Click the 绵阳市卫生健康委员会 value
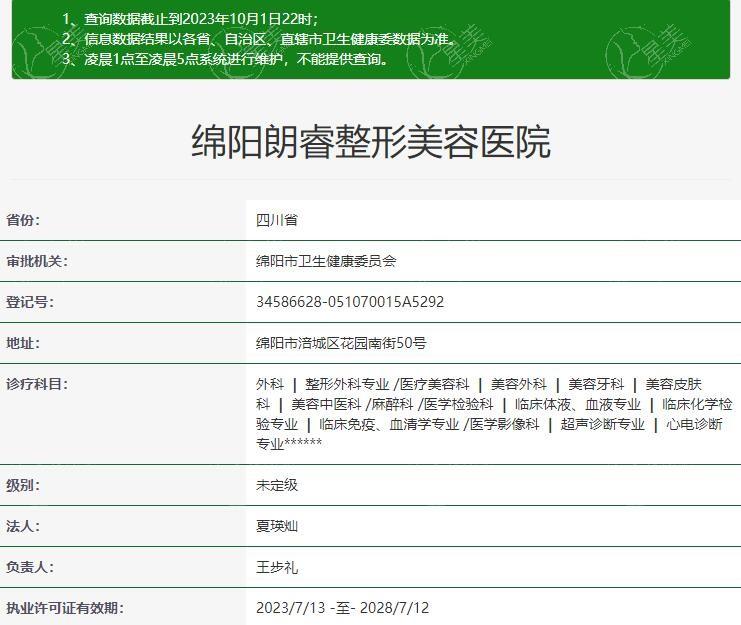Screen dimensions: 741x625 [326, 261]
